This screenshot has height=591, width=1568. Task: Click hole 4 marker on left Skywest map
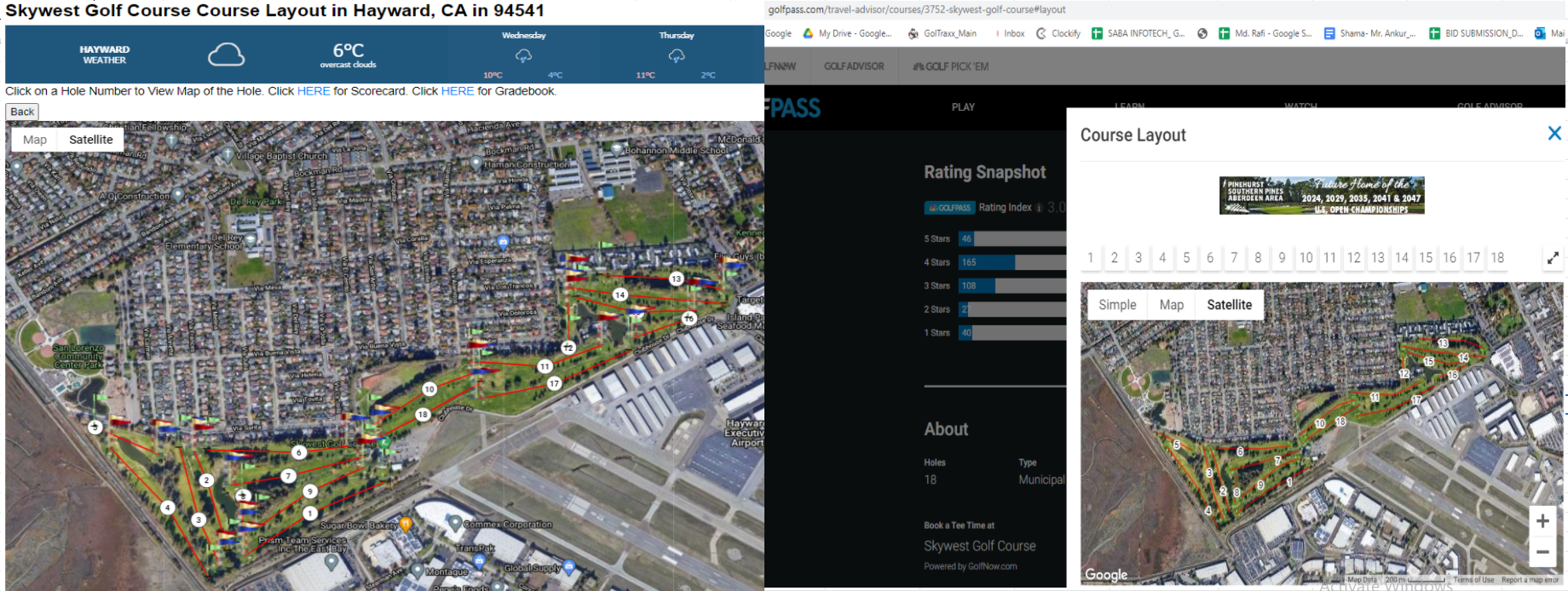[x=168, y=508]
